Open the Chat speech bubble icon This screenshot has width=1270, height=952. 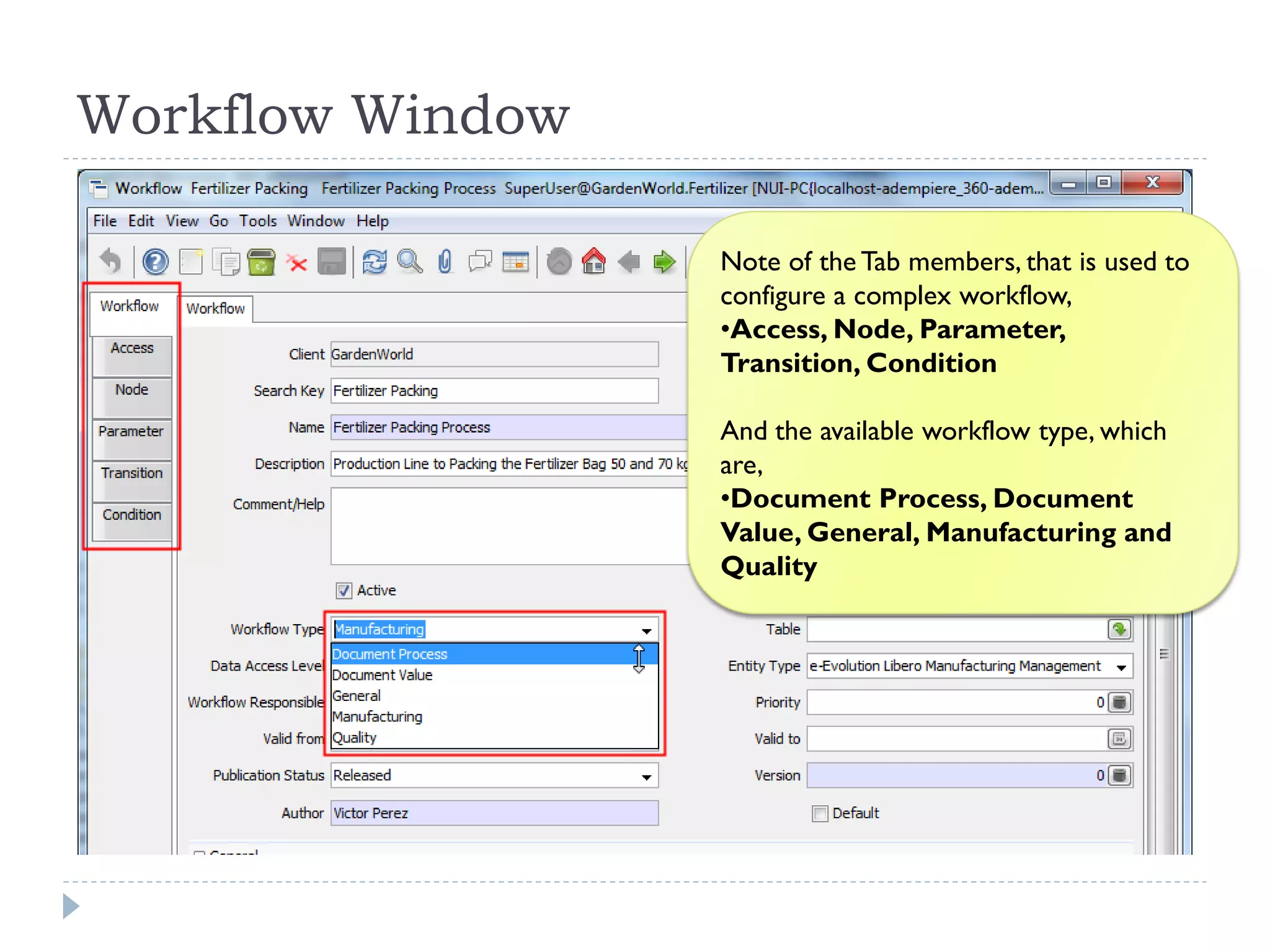(x=480, y=262)
